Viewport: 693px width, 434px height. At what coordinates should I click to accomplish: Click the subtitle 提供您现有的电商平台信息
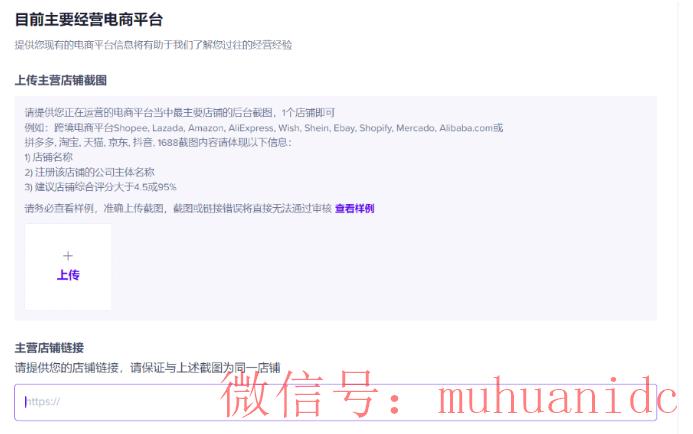coord(153,45)
